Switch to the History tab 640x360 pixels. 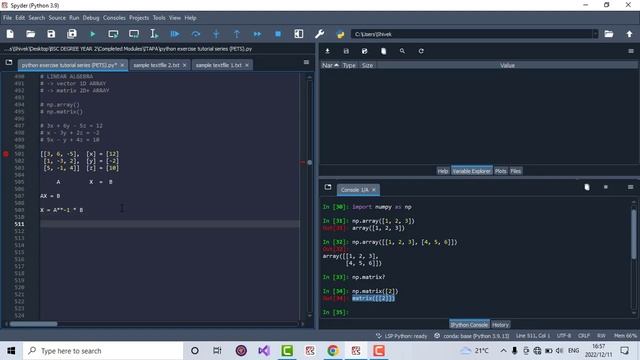500,325
